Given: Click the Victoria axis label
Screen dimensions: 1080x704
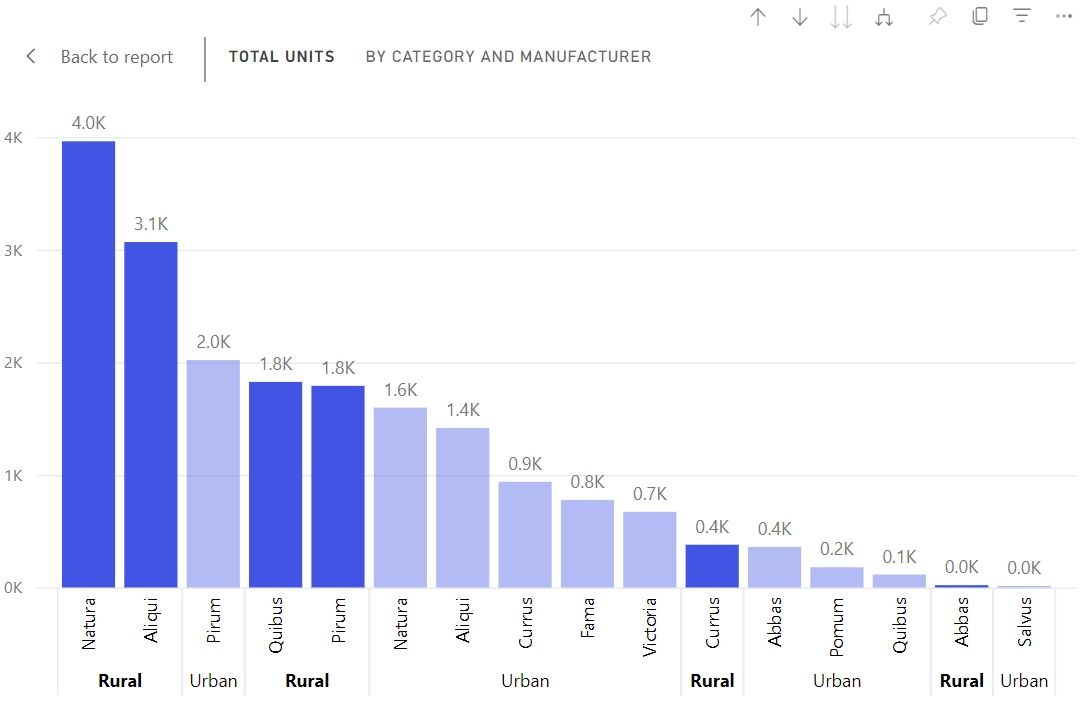Looking at the screenshot, I should point(650,627).
